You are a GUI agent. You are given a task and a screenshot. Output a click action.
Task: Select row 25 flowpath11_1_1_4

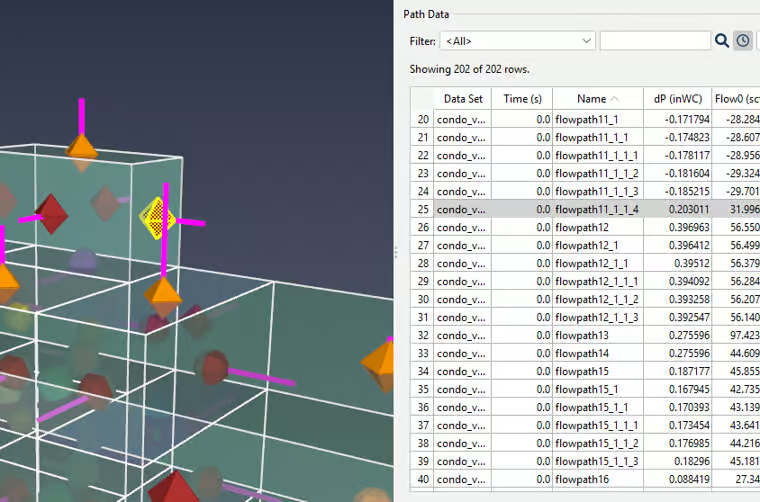[x=596, y=209]
